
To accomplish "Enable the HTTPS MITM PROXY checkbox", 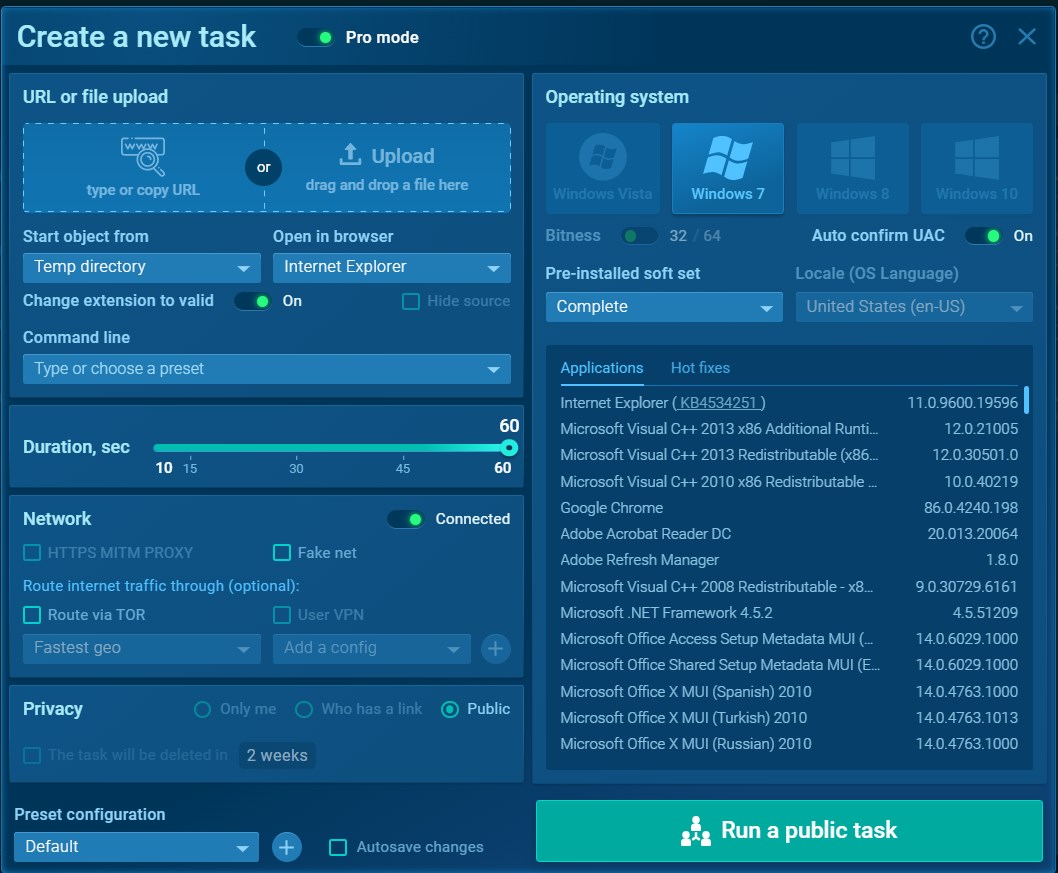I will (32, 553).
